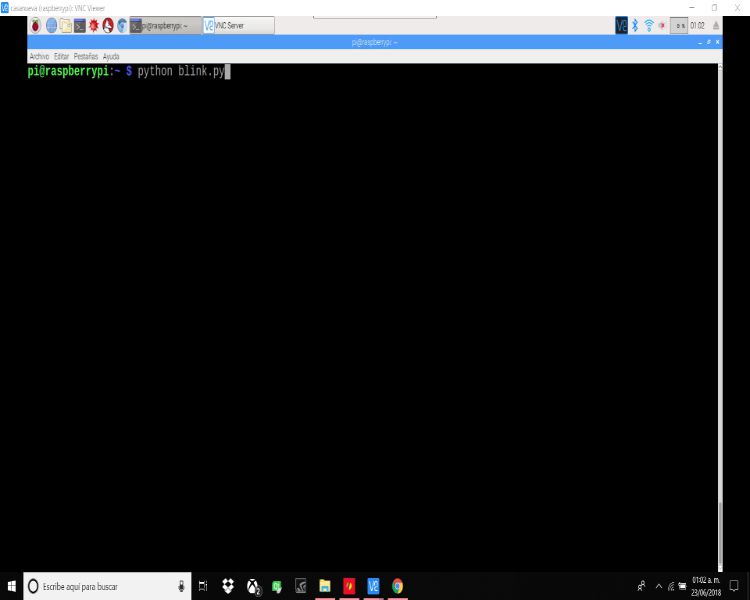The height and width of the screenshot is (600, 750).
Task: Open the WiFi network menu
Action: (x=648, y=26)
